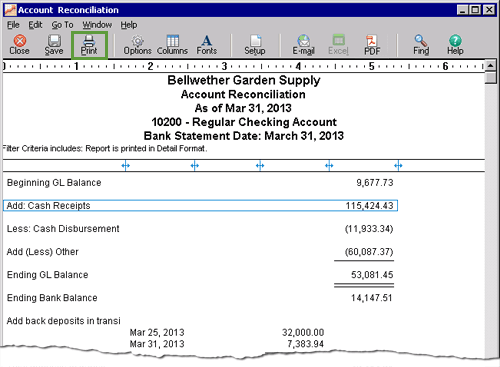500x367 pixels.
Task: Click the As of Mar 31, 2013 heading
Action: (x=243, y=108)
